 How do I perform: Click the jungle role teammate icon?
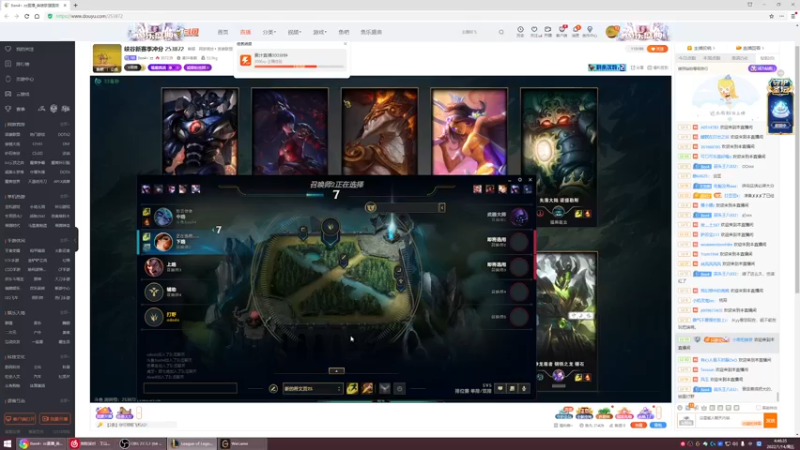(154, 317)
